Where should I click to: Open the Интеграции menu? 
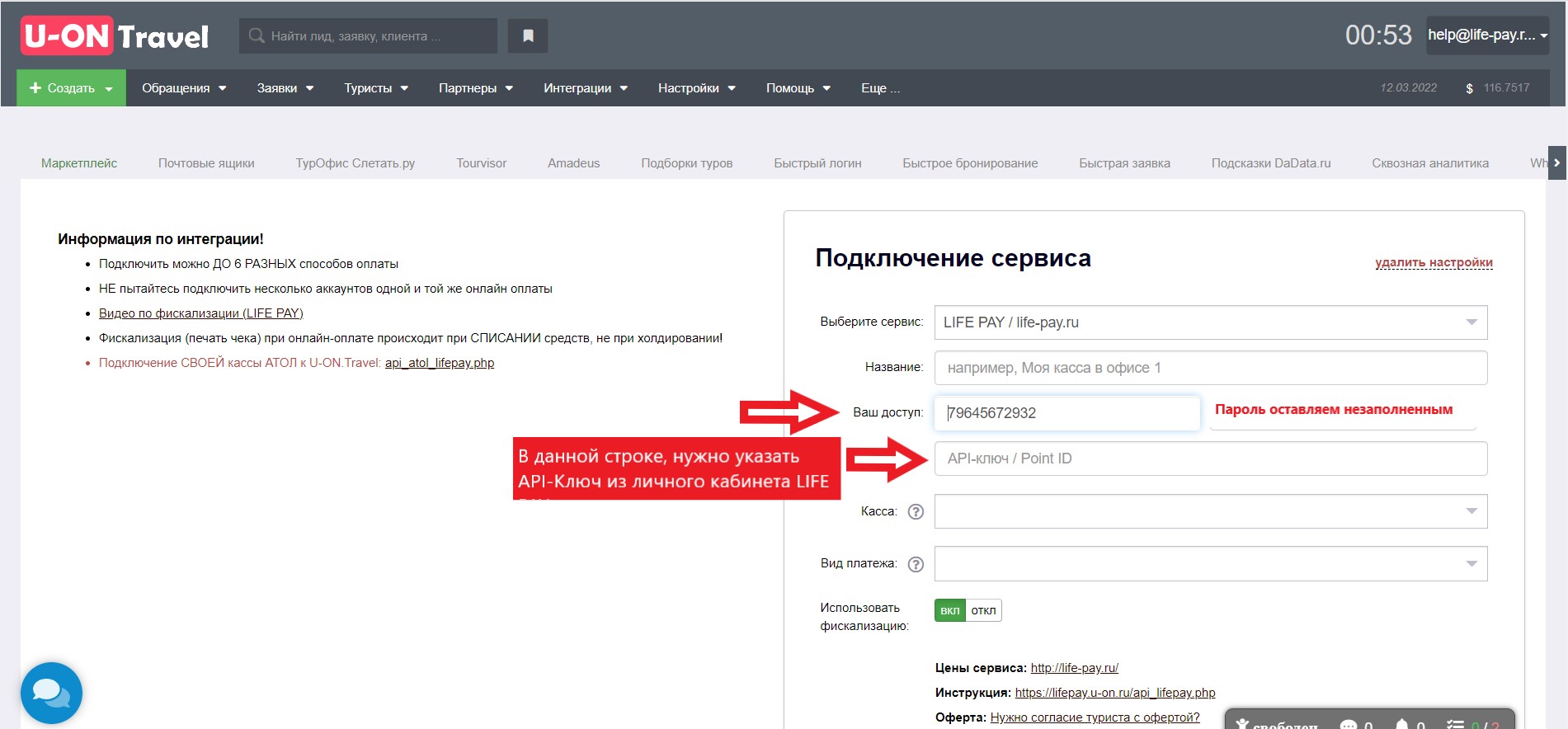(586, 87)
